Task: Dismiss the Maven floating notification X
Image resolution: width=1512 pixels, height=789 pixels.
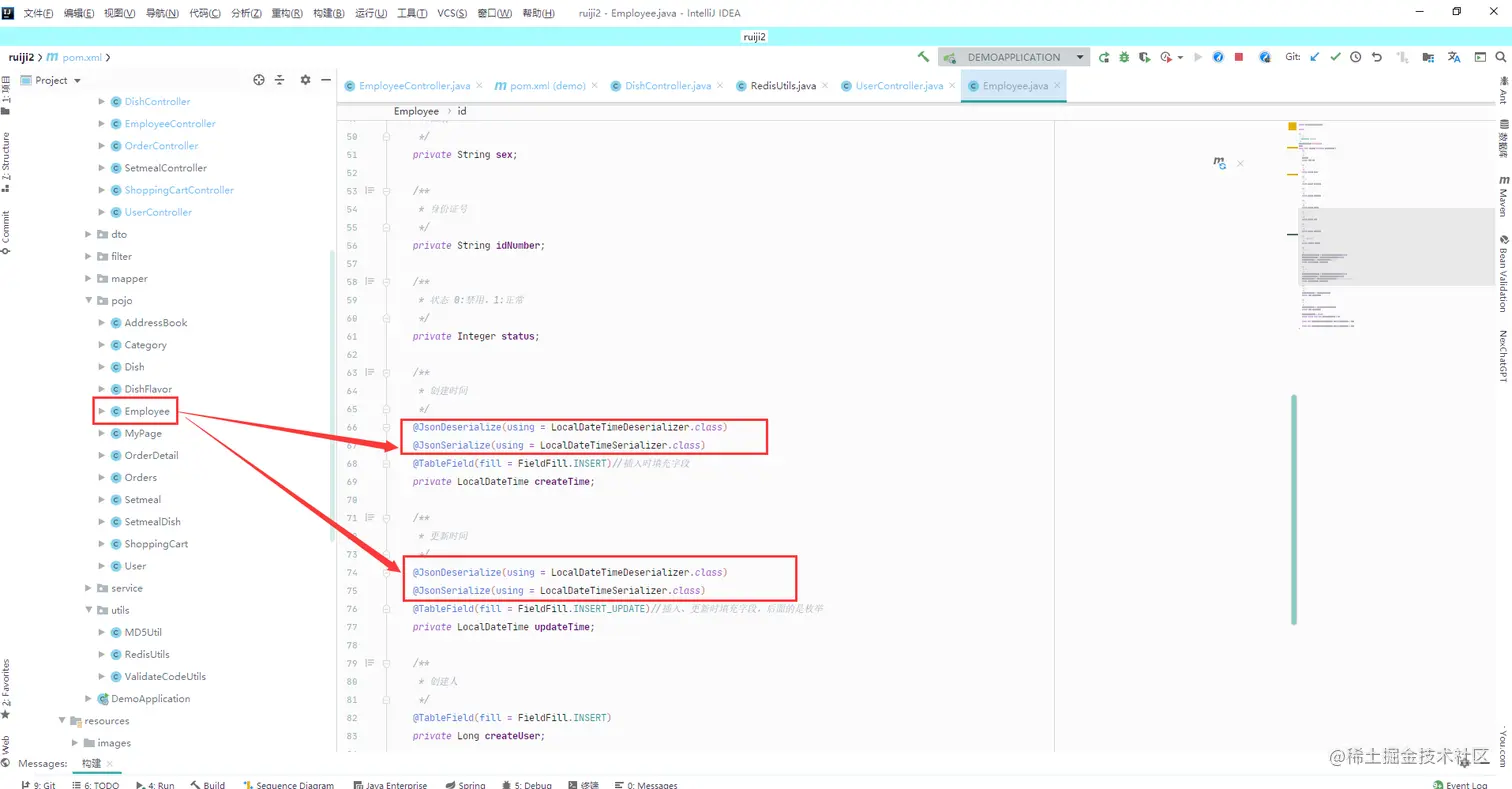Action: [x=1240, y=162]
